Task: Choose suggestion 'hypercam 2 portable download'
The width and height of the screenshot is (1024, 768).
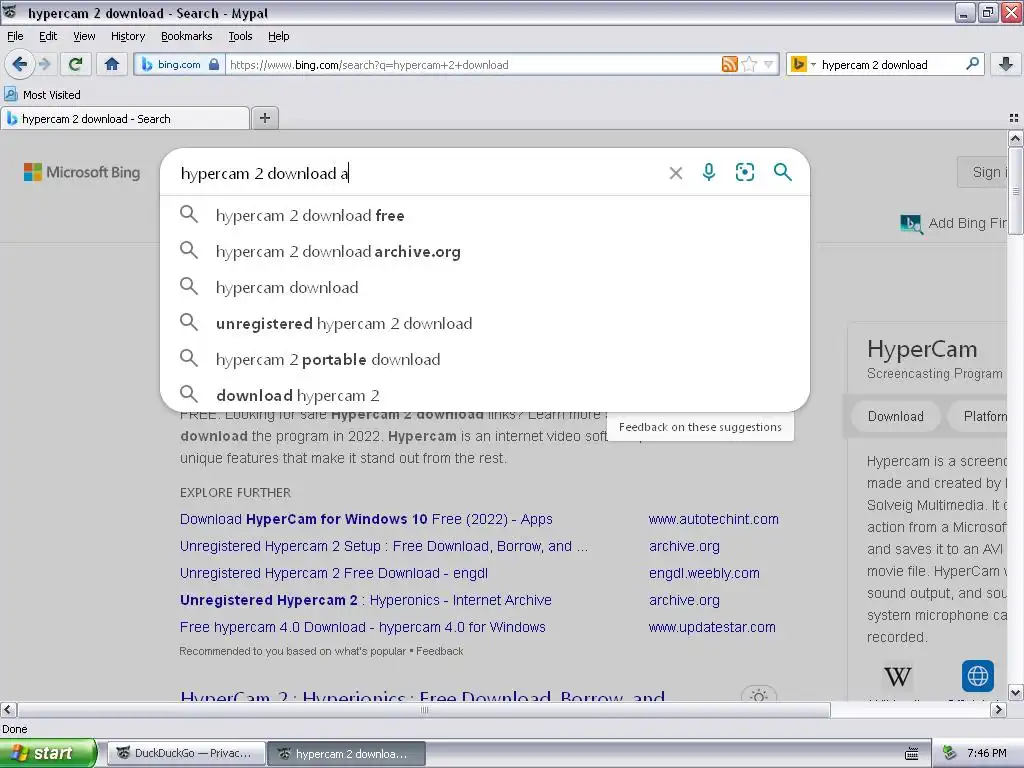Action: click(485, 359)
